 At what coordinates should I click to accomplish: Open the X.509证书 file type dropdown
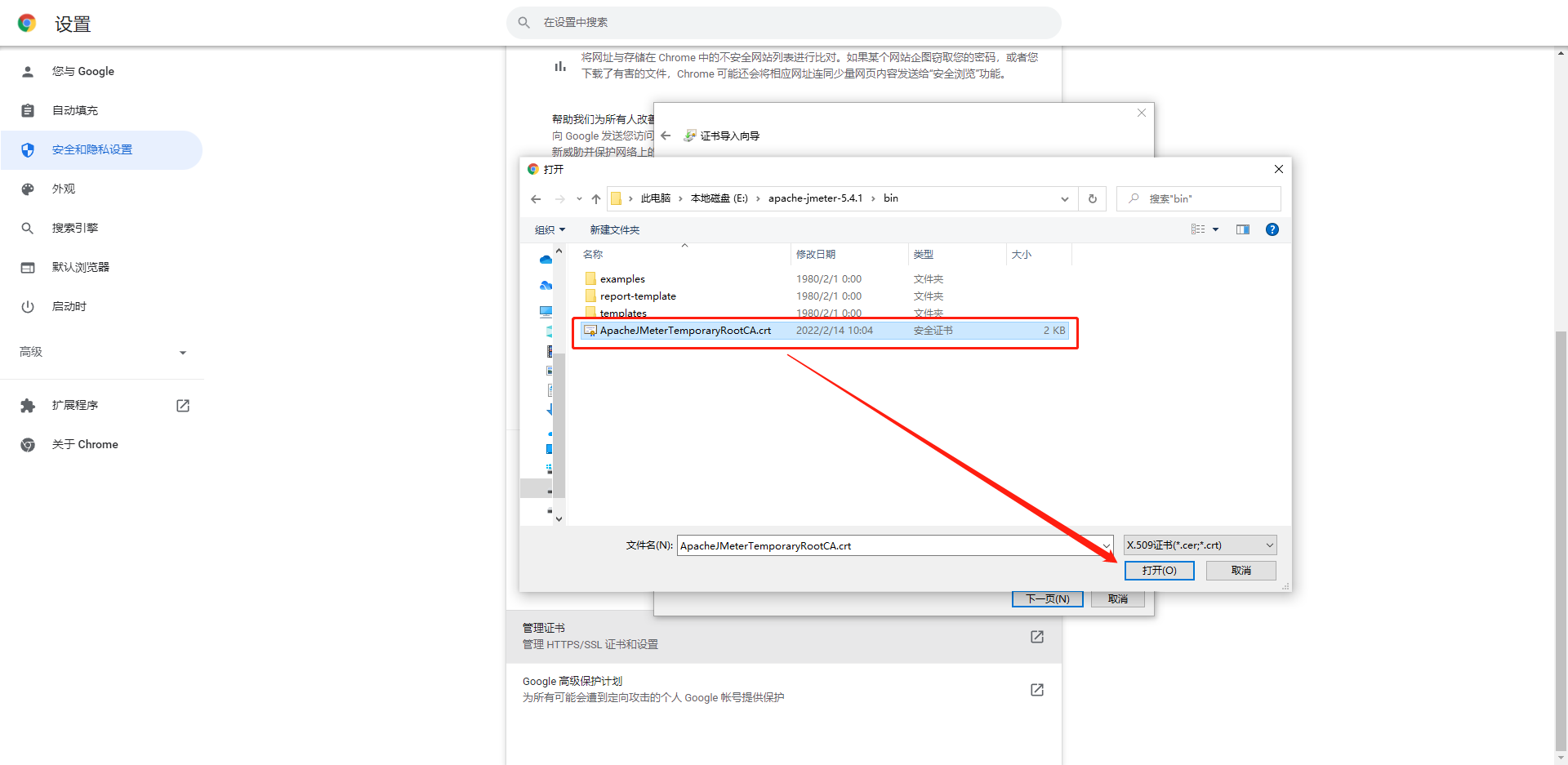pyautogui.click(x=1200, y=545)
